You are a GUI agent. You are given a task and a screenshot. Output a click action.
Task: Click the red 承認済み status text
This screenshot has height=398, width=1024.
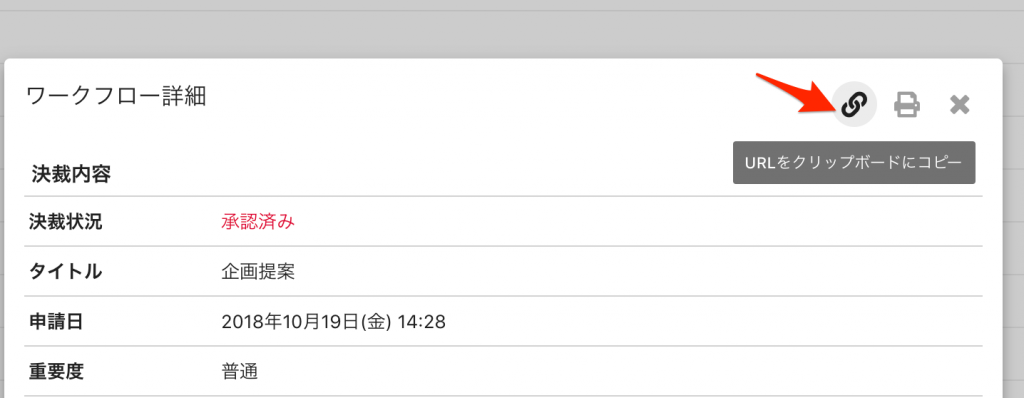[258, 222]
